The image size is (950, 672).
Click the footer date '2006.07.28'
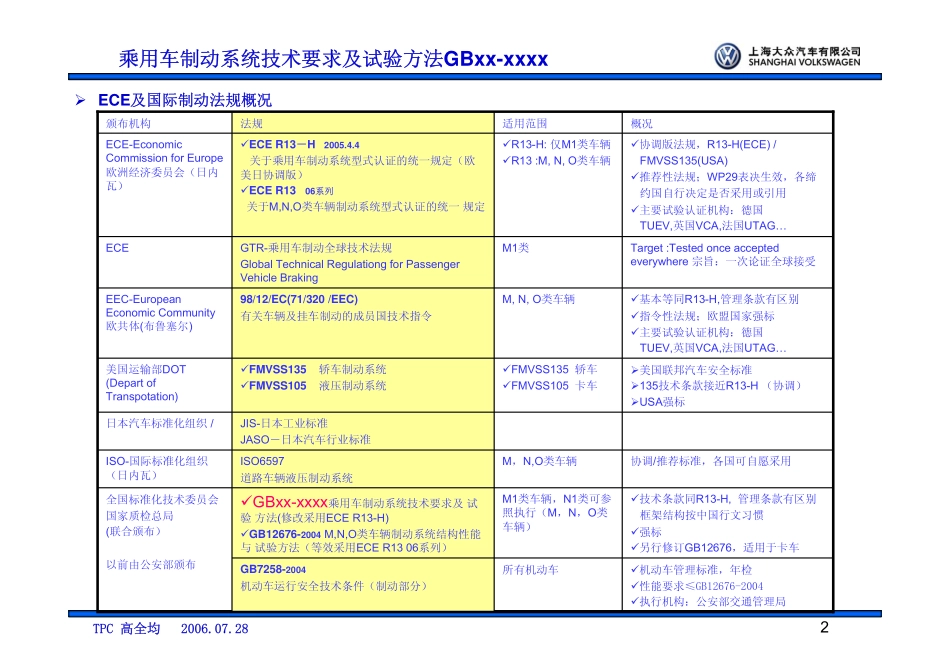point(214,629)
